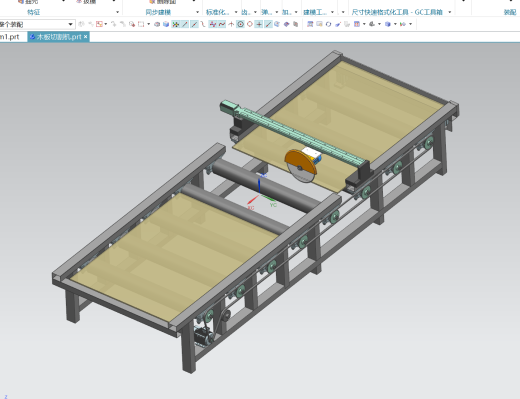Click the 同步建模 group label
520x399 pixels.
tap(158, 12)
